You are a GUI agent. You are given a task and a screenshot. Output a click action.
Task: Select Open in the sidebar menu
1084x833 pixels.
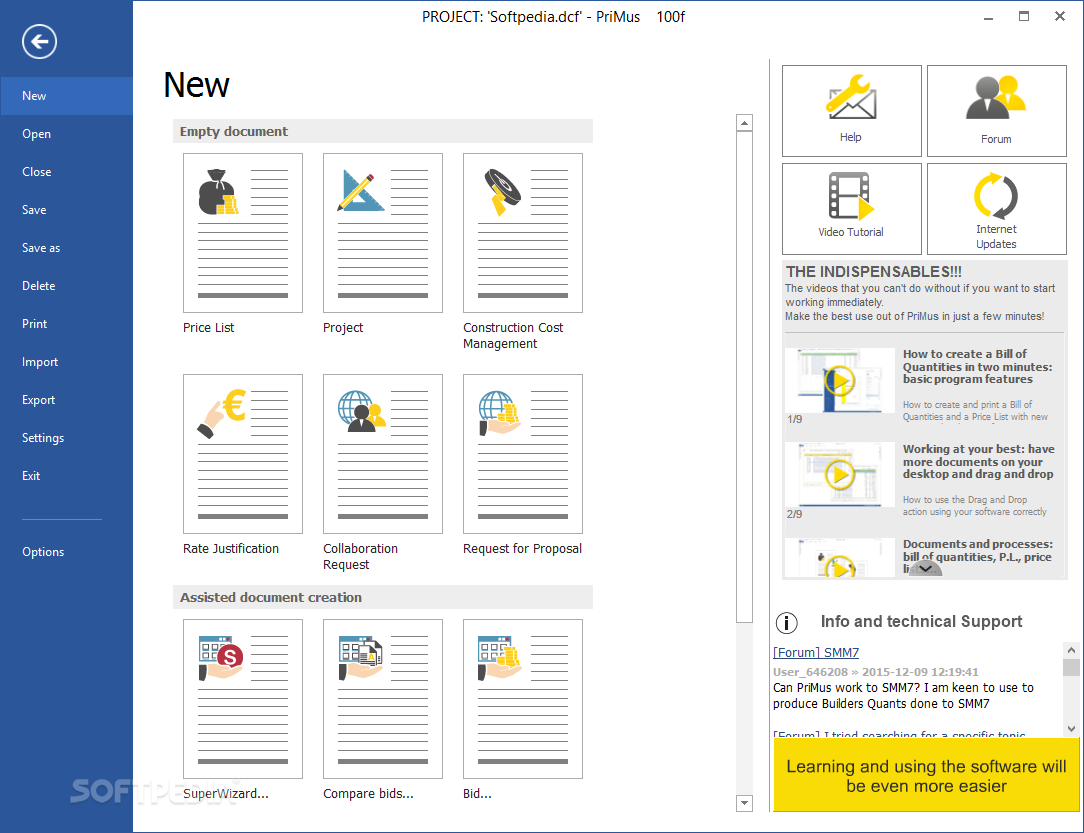point(66,134)
